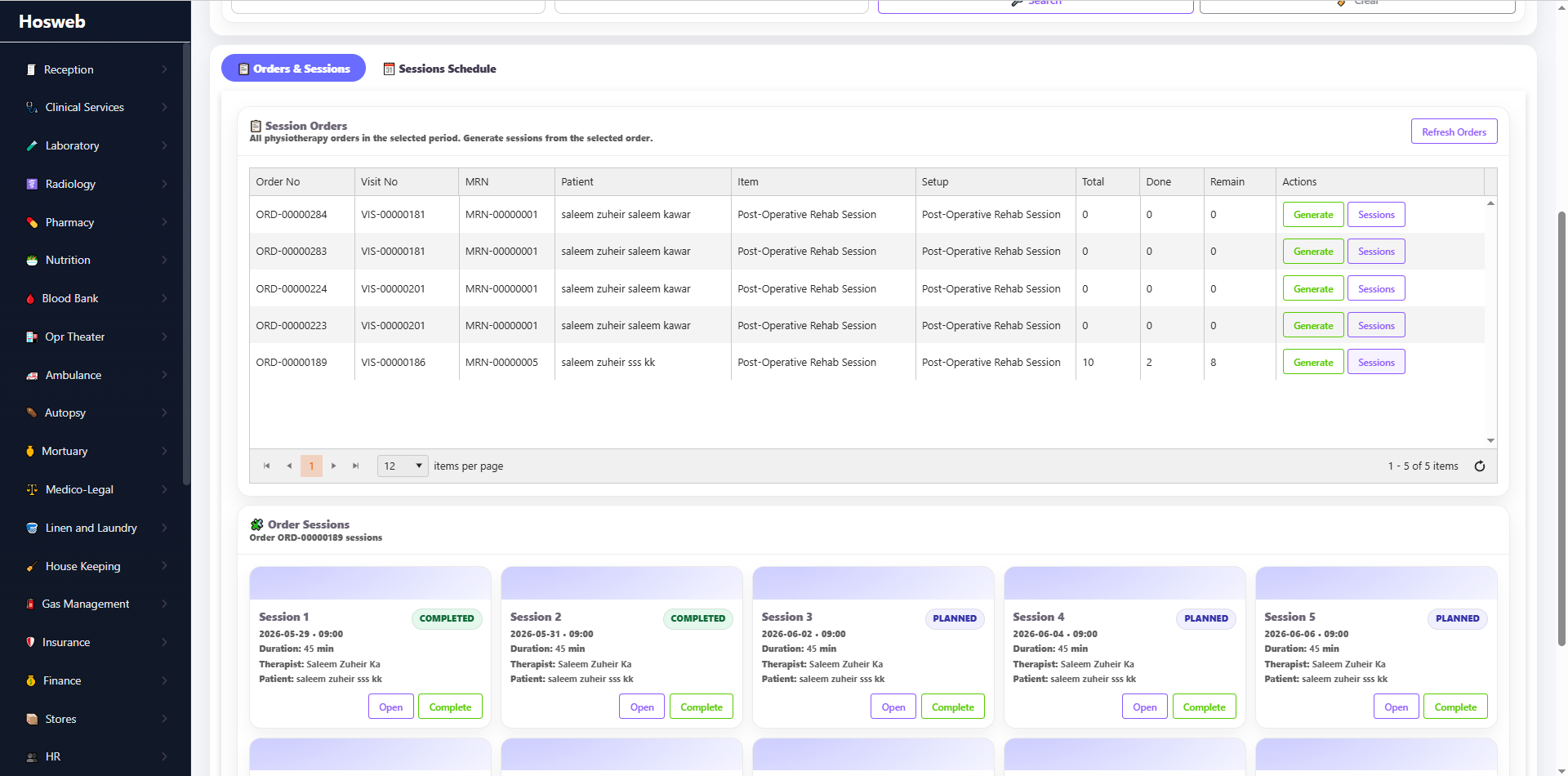Click Refresh Orders button
The height and width of the screenshot is (776, 1568).
1454,132
